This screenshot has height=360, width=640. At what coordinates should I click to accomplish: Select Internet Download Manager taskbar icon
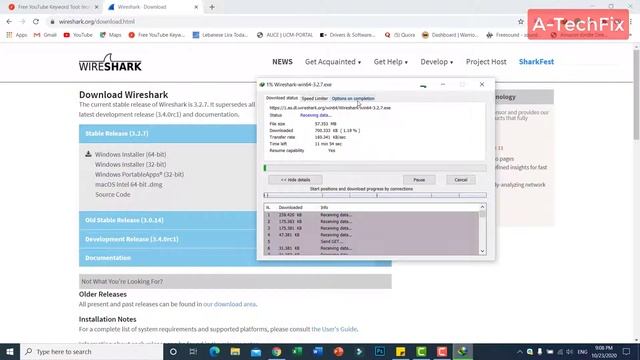click(x=462, y=351)
